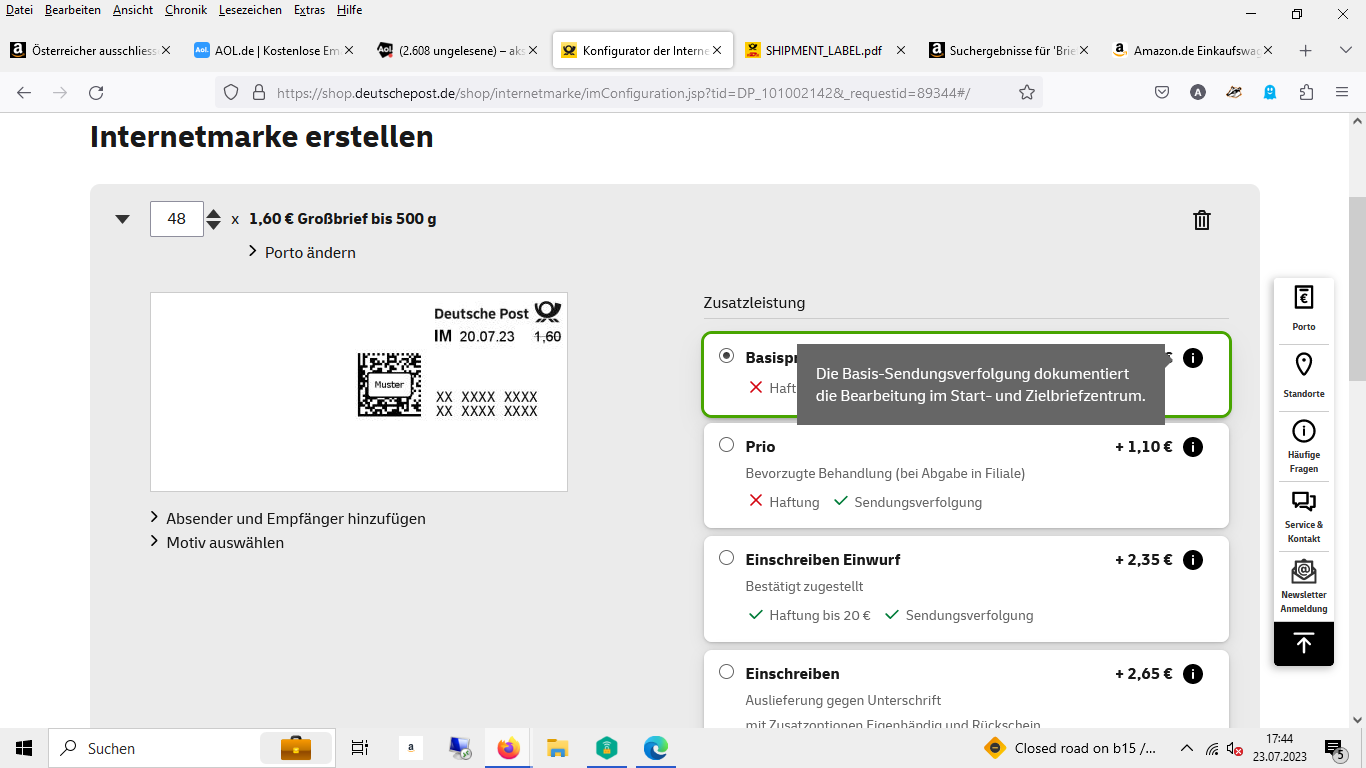
Task: Select the Einschreiben radio button
Action: [726, 672]
